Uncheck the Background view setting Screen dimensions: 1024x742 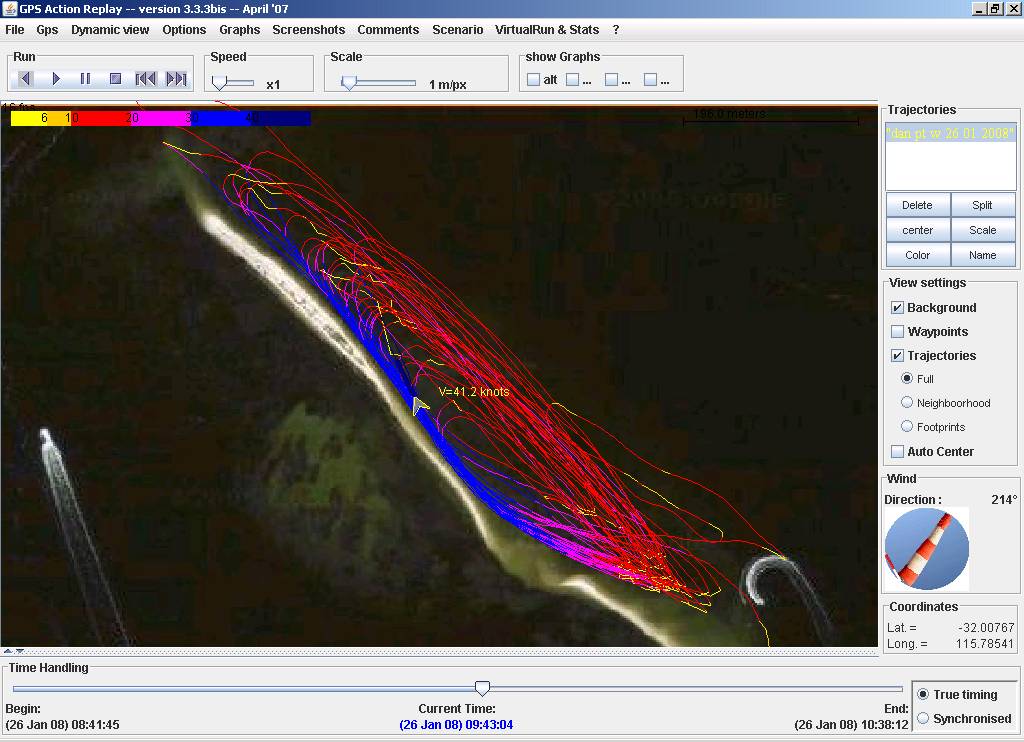(897, 308)
